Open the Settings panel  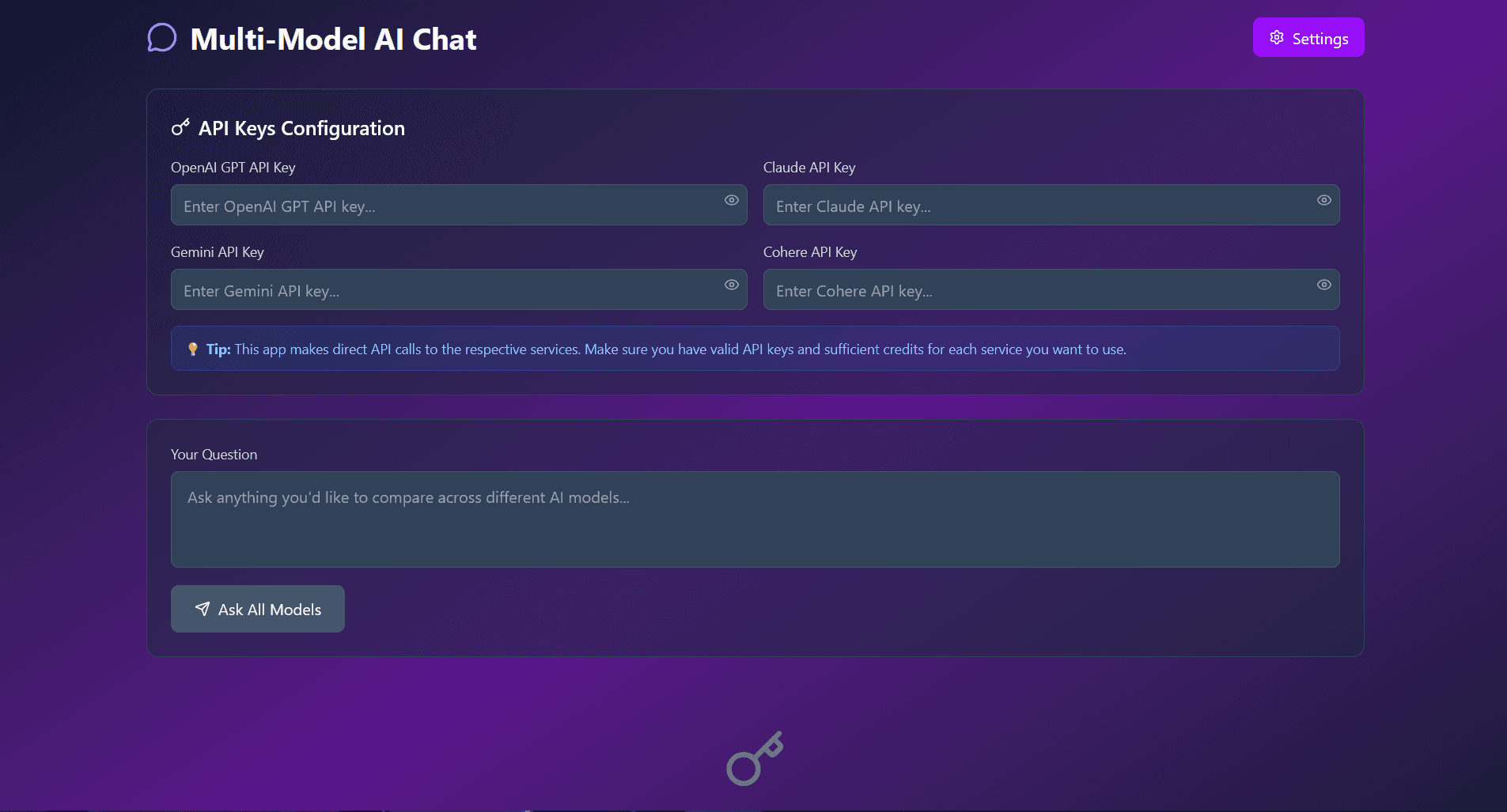[x=1308, y=38]
